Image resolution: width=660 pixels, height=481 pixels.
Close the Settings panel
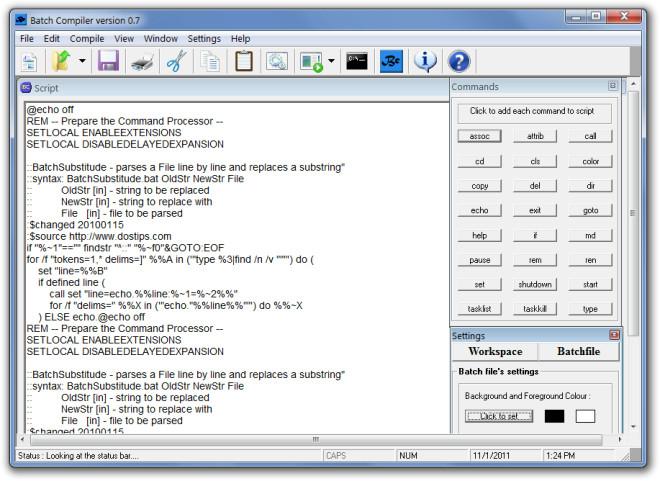click(614, 335)
